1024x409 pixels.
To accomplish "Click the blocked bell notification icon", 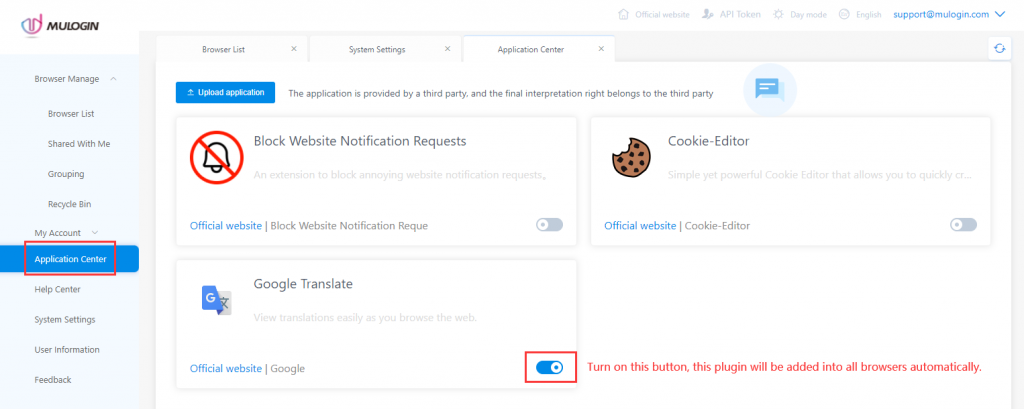I will tap(217, 157).
